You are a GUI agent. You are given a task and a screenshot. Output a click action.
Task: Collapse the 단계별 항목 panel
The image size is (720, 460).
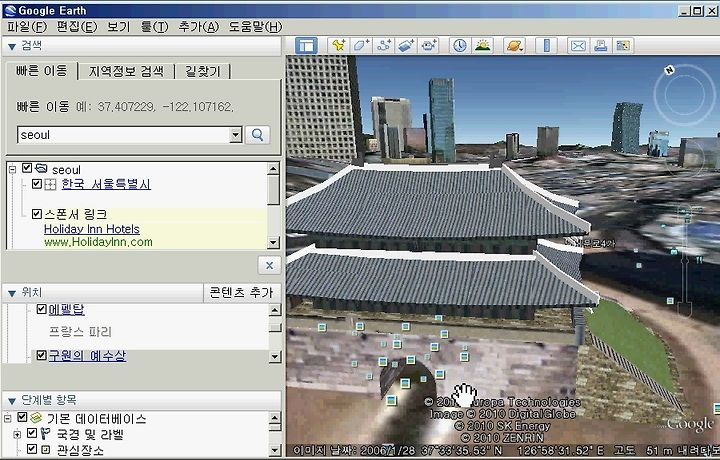(12, 401)
